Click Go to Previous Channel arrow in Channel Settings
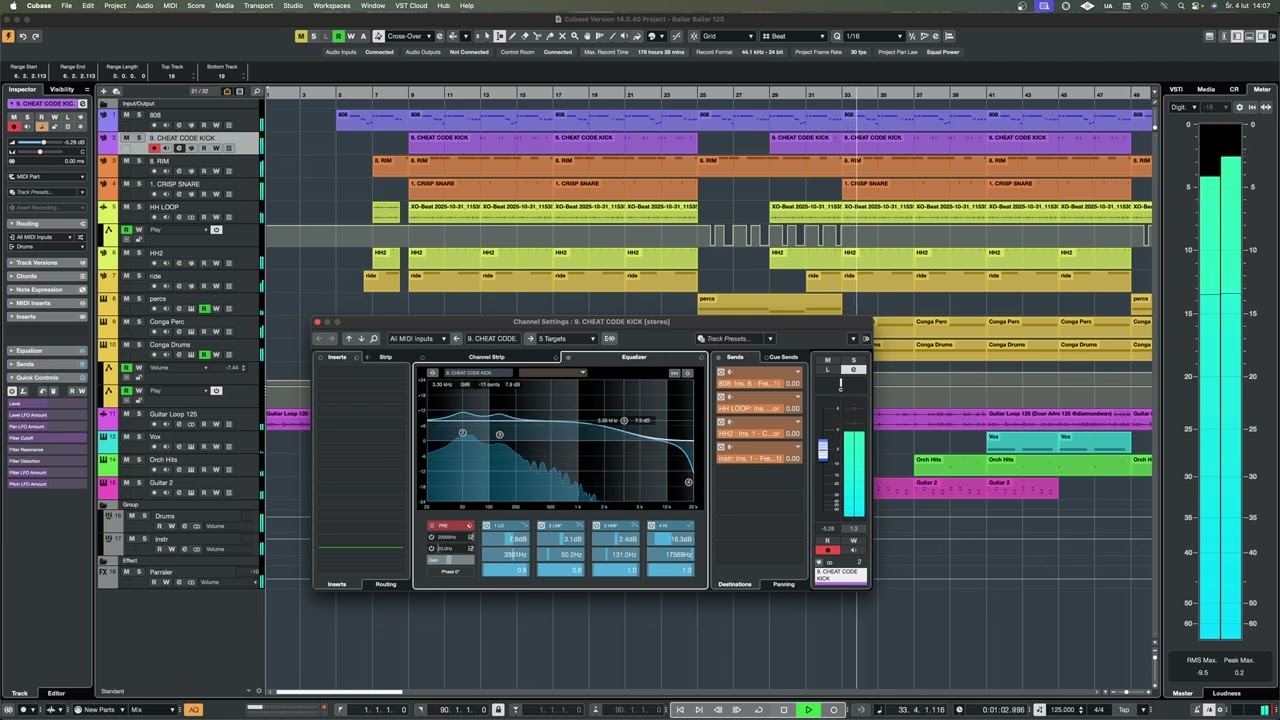Screen dimensions: 1280x720 (x=349, y=339)
